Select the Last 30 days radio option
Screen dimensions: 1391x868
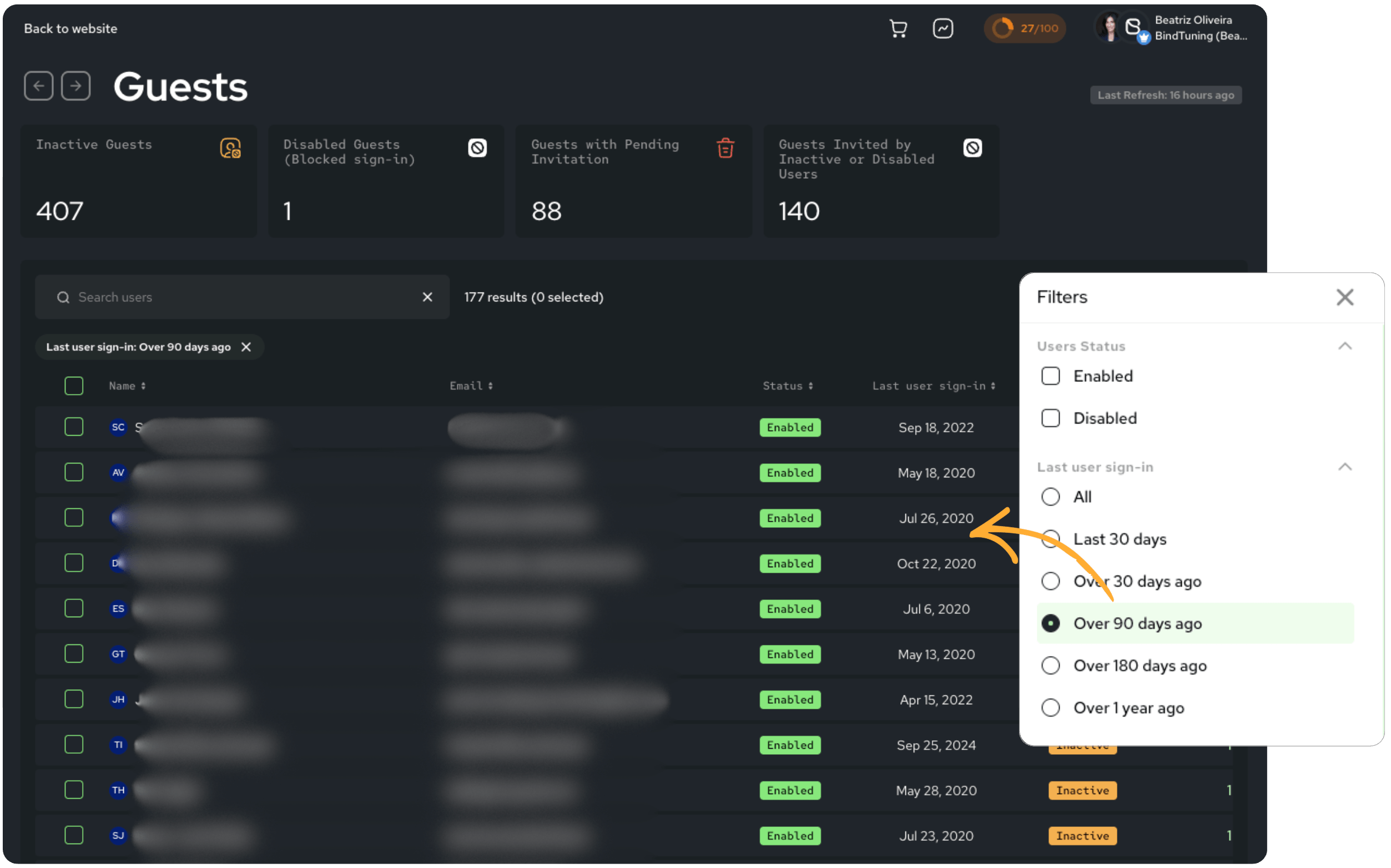click(x=1051, y=538)
